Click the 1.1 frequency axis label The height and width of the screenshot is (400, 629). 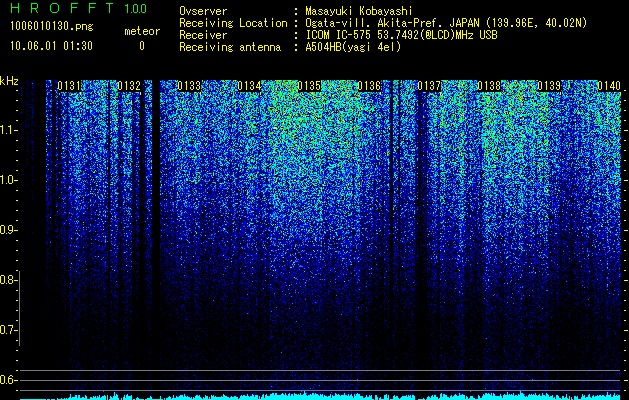pos(8,130)
